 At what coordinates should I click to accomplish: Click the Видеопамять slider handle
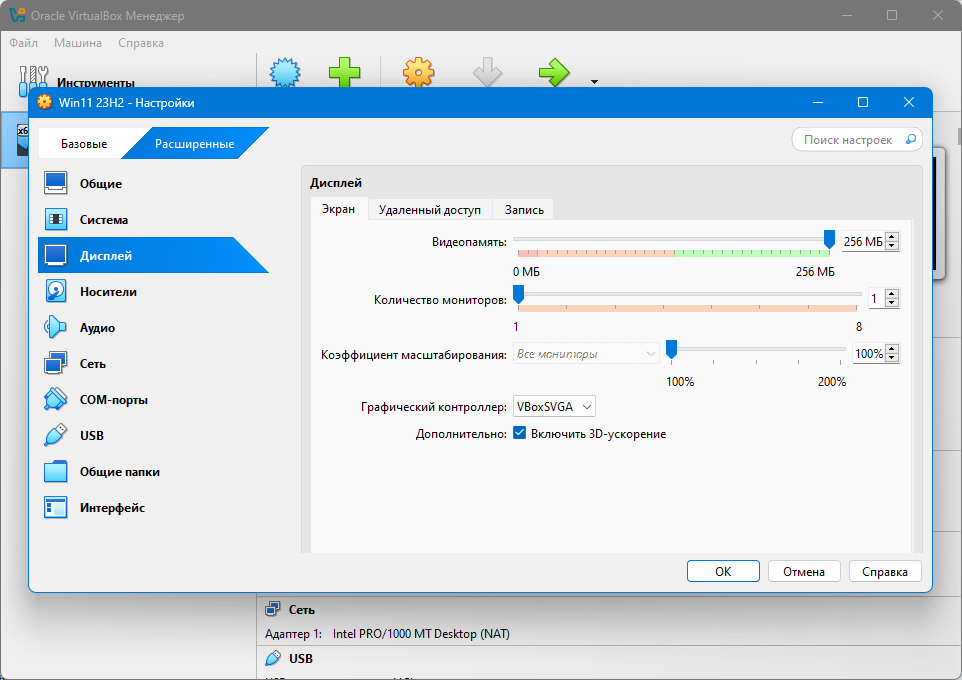[829, 239]
